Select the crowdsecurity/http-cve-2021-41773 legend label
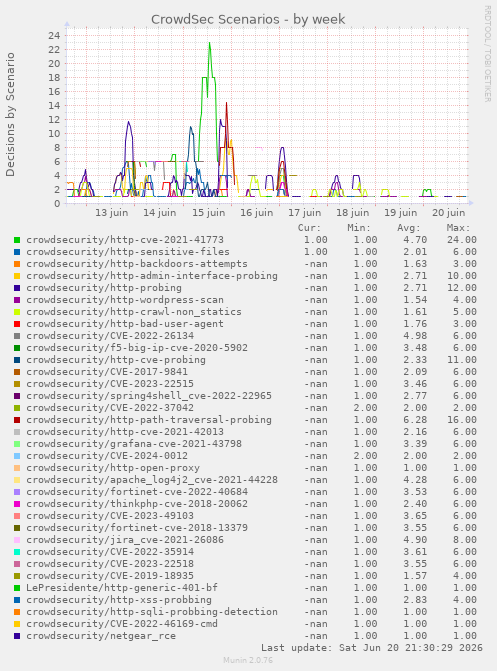This screenshot has width=497, height=671. [x=125, y=240]
